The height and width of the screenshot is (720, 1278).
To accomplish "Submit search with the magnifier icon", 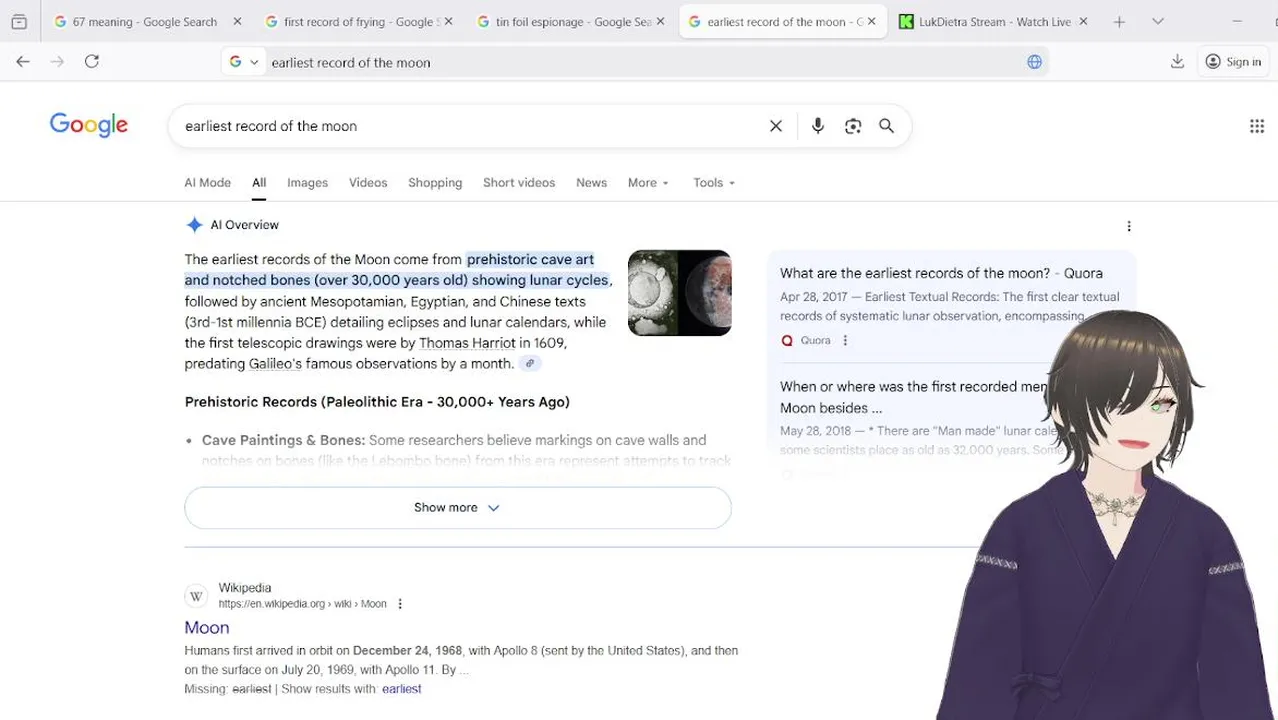I will coord(887,126).
